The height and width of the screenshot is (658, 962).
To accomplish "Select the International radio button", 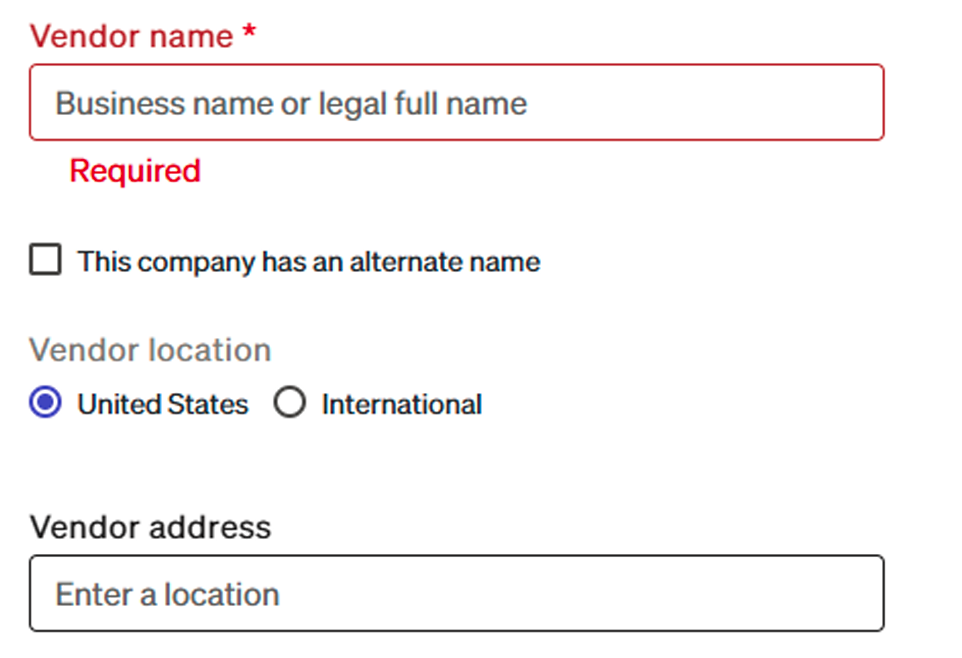I will (289, 404).
